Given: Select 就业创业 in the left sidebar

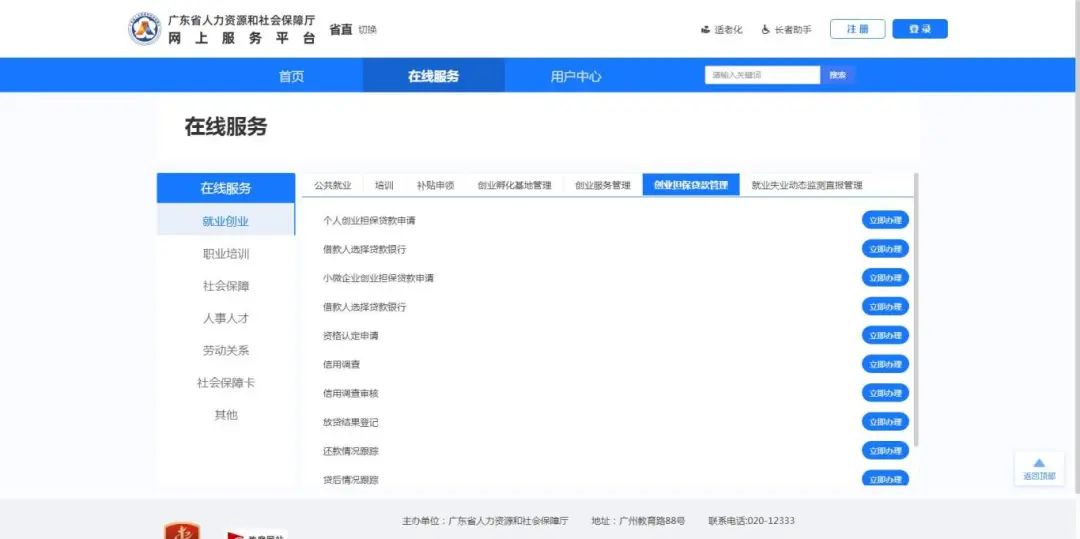Looking at the screenshot, I should pyautogui.click(x=226, y=221).
